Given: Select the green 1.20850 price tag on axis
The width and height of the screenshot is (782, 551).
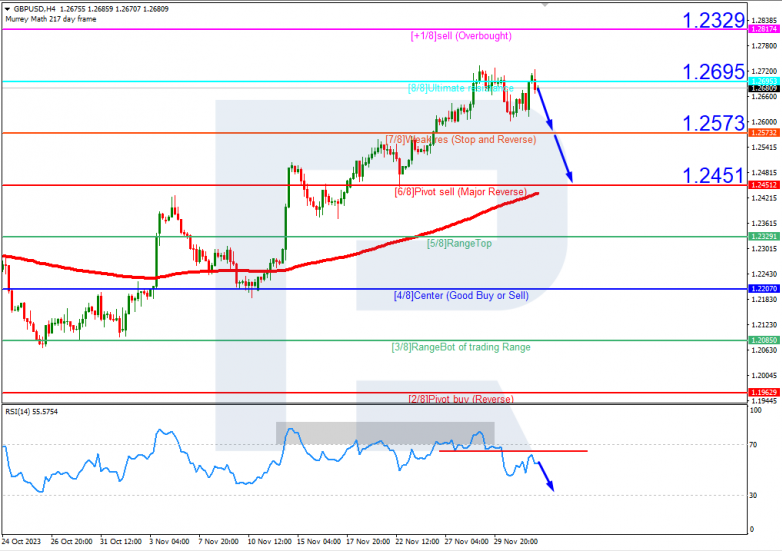Looking at the screenshot, I should 764,340.
